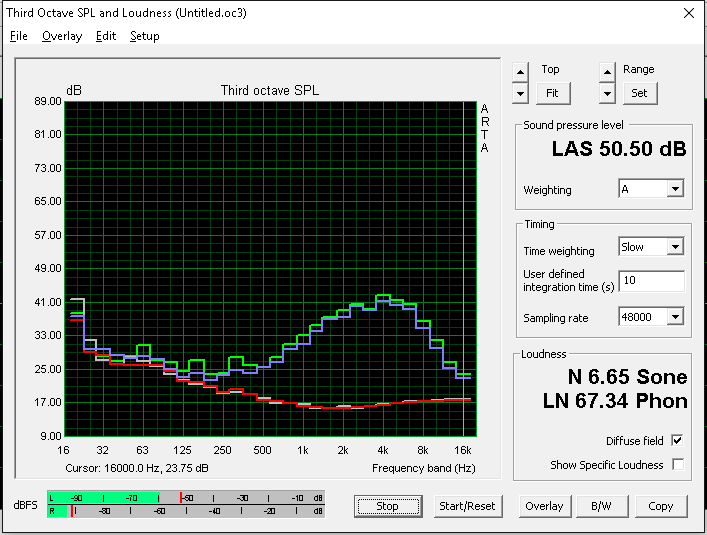707x535 pixels.
Task: Click the dBFS meter label
Action: point(26,505)
